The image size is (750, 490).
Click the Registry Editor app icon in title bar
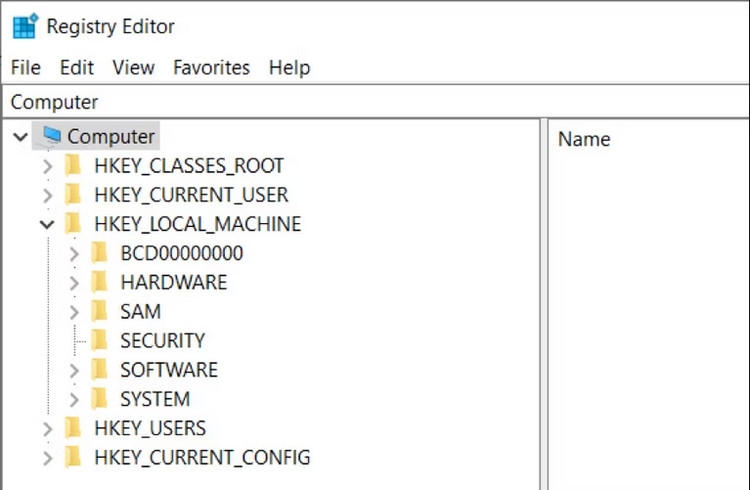point(25,26)
